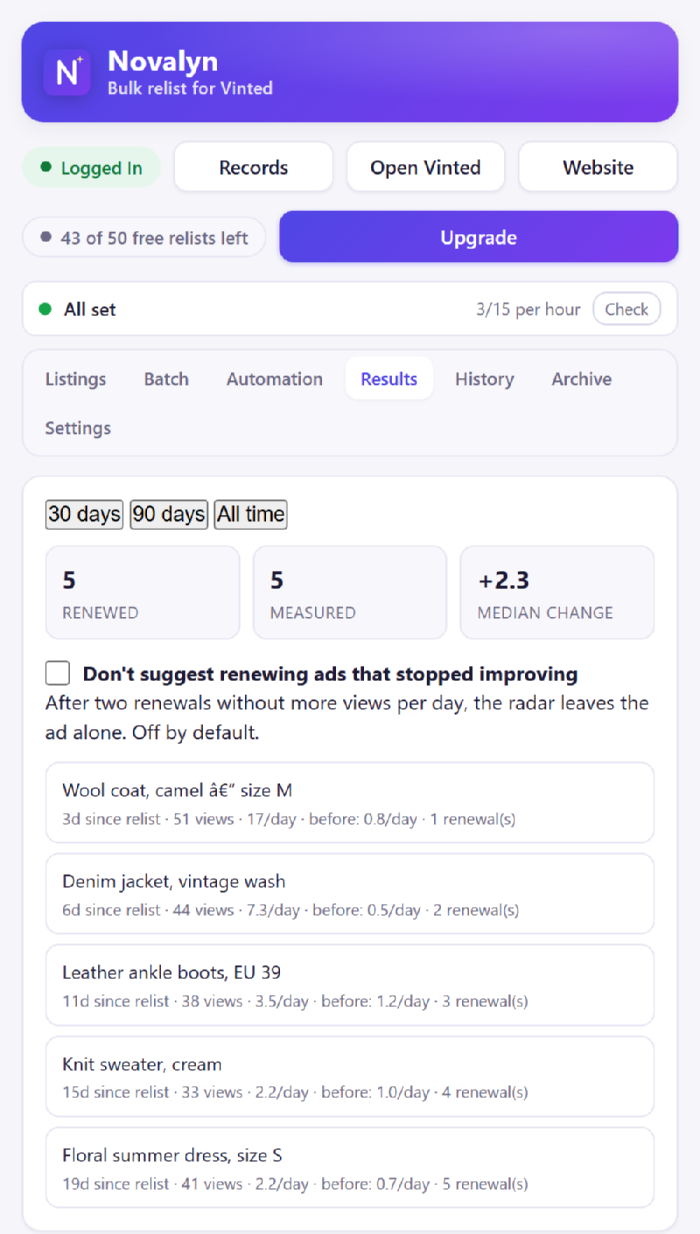700x1234 pixels.
Task: Click the 3/15 per hour text
Action: (528, 309)
